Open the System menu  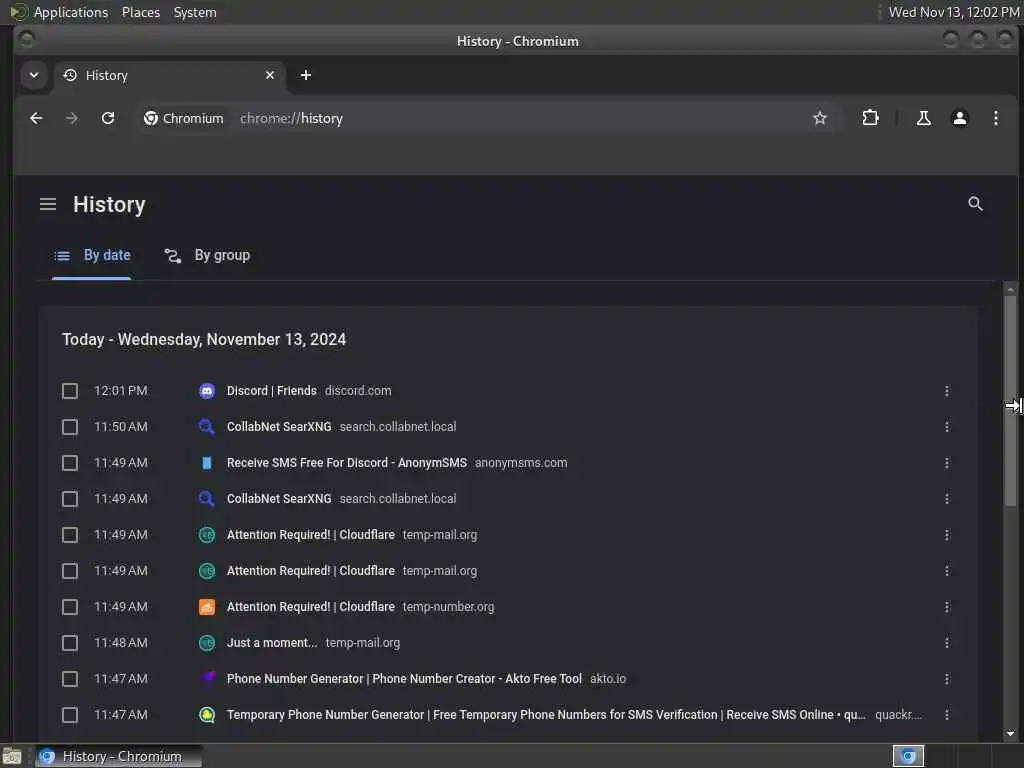195,12
